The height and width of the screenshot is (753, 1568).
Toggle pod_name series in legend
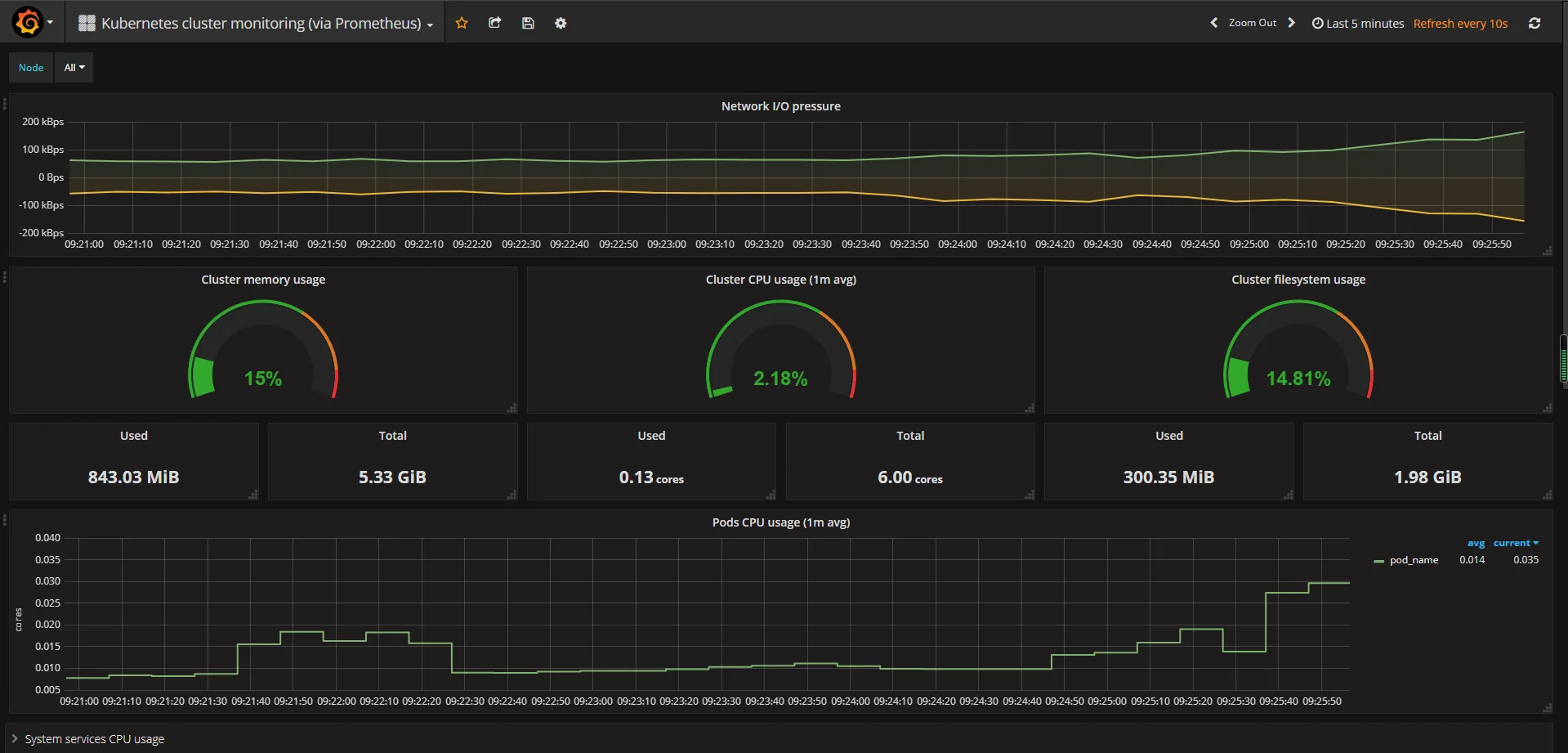click(1414, 560)
